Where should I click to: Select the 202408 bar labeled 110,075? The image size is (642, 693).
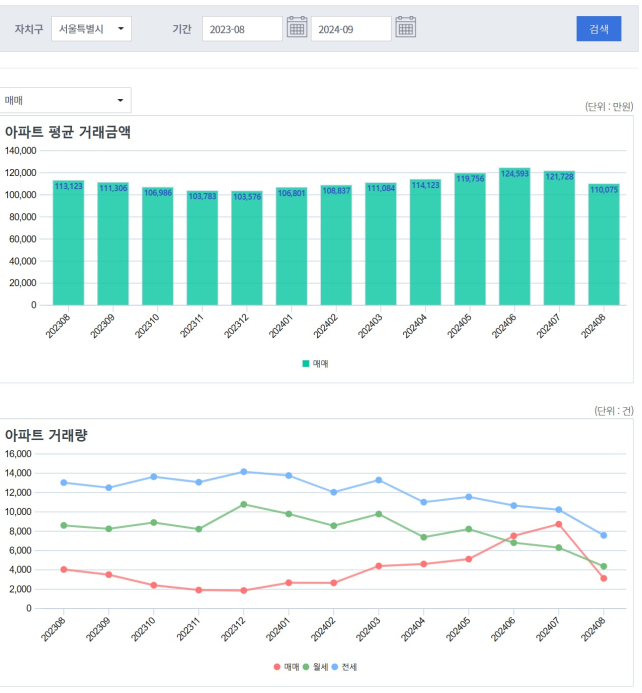(x=604, y=244)
